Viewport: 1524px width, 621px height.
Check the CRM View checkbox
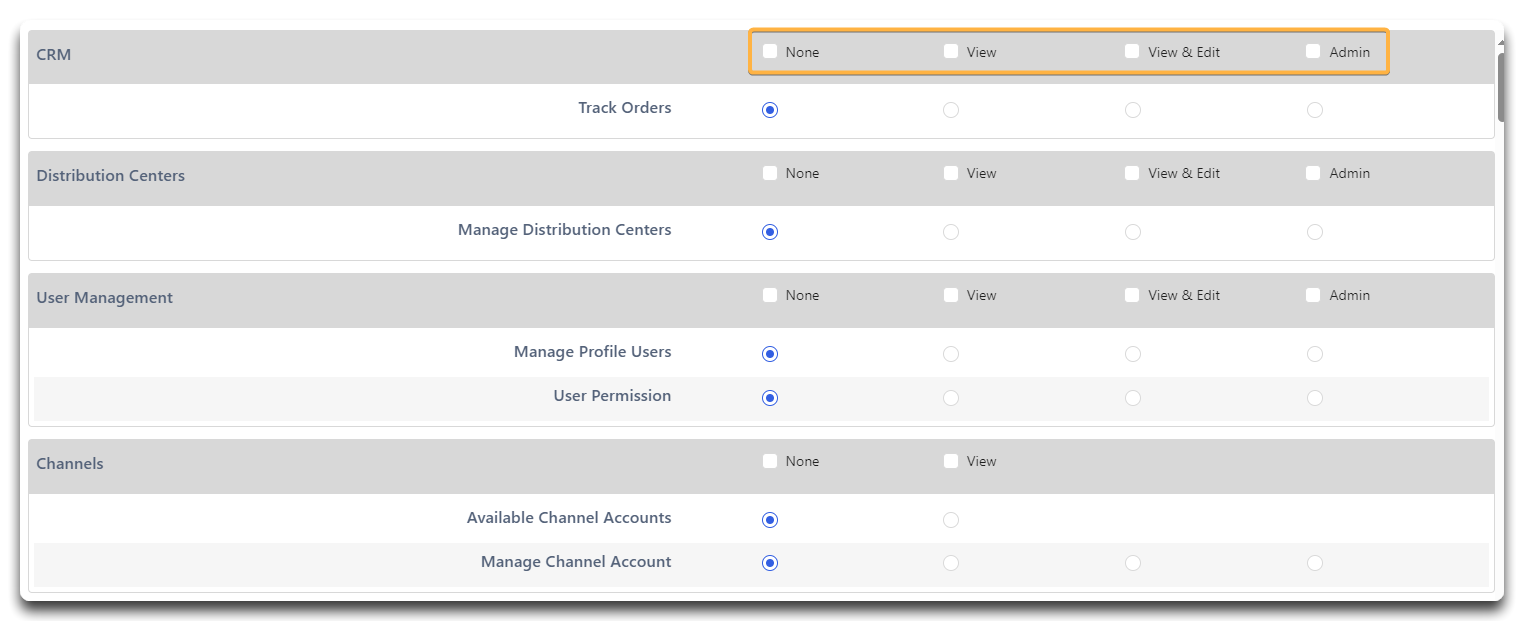point(951,51)
